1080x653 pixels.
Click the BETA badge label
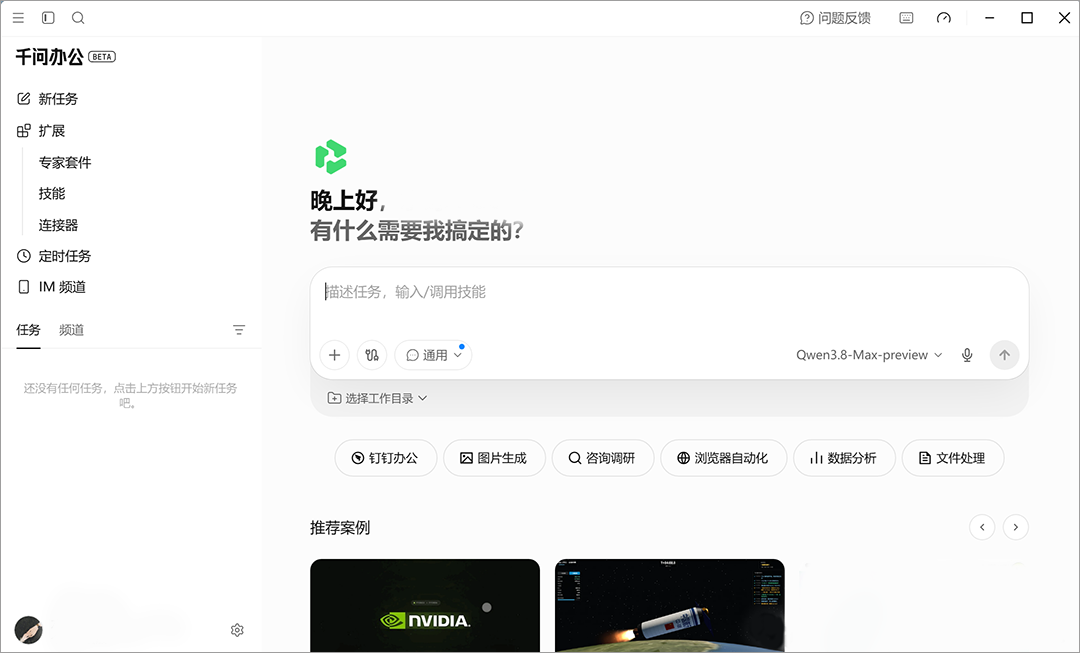pyautogui.click(x=102, y=56)
